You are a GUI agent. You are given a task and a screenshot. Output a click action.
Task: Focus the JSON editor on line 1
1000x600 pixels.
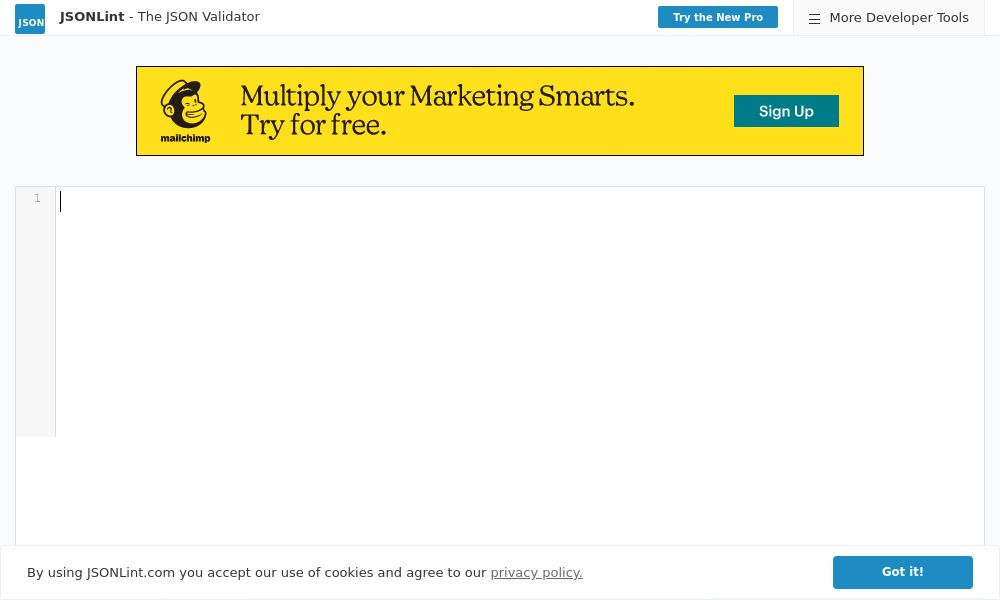(400, 200)
